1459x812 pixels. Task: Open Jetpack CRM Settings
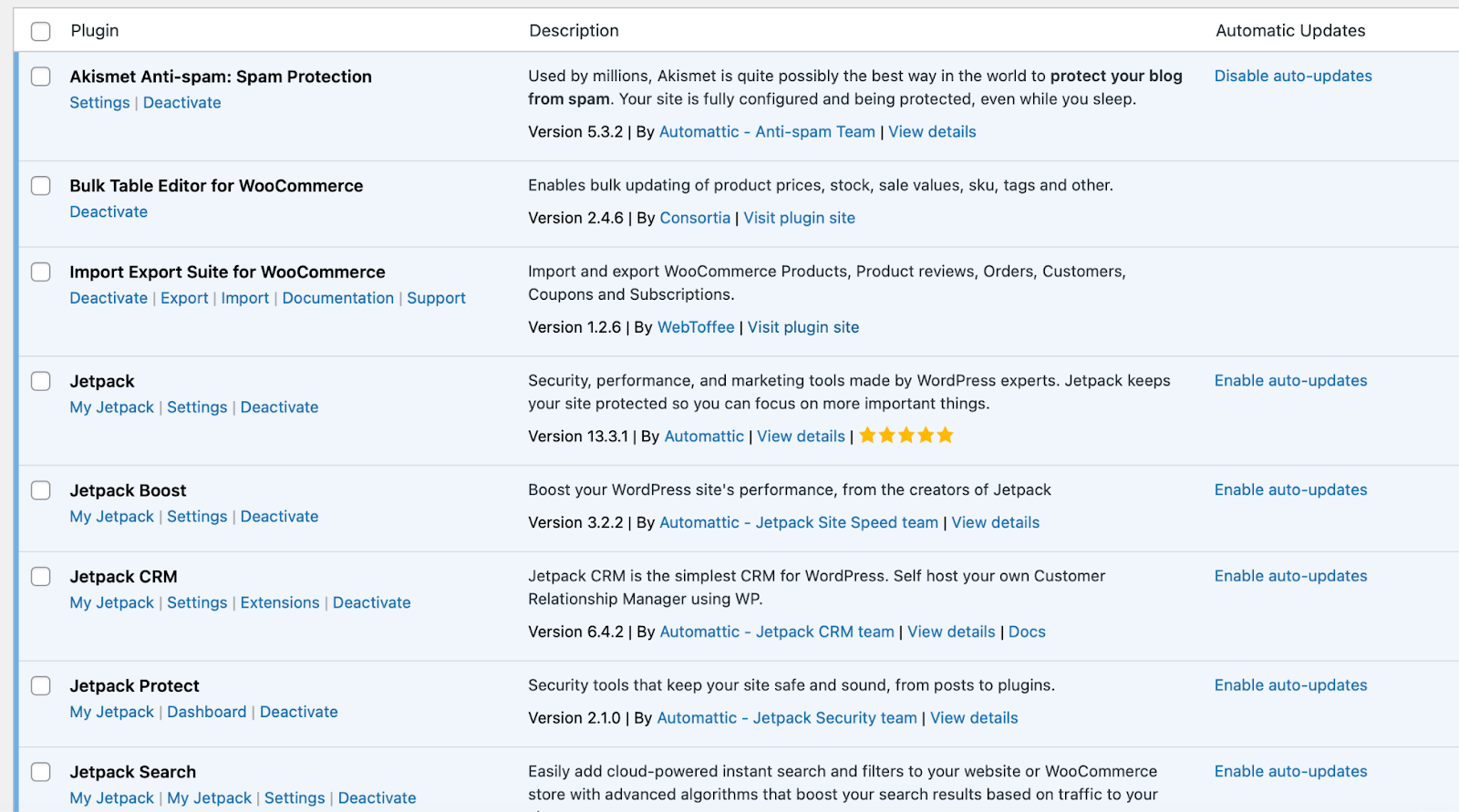point(197,603)
